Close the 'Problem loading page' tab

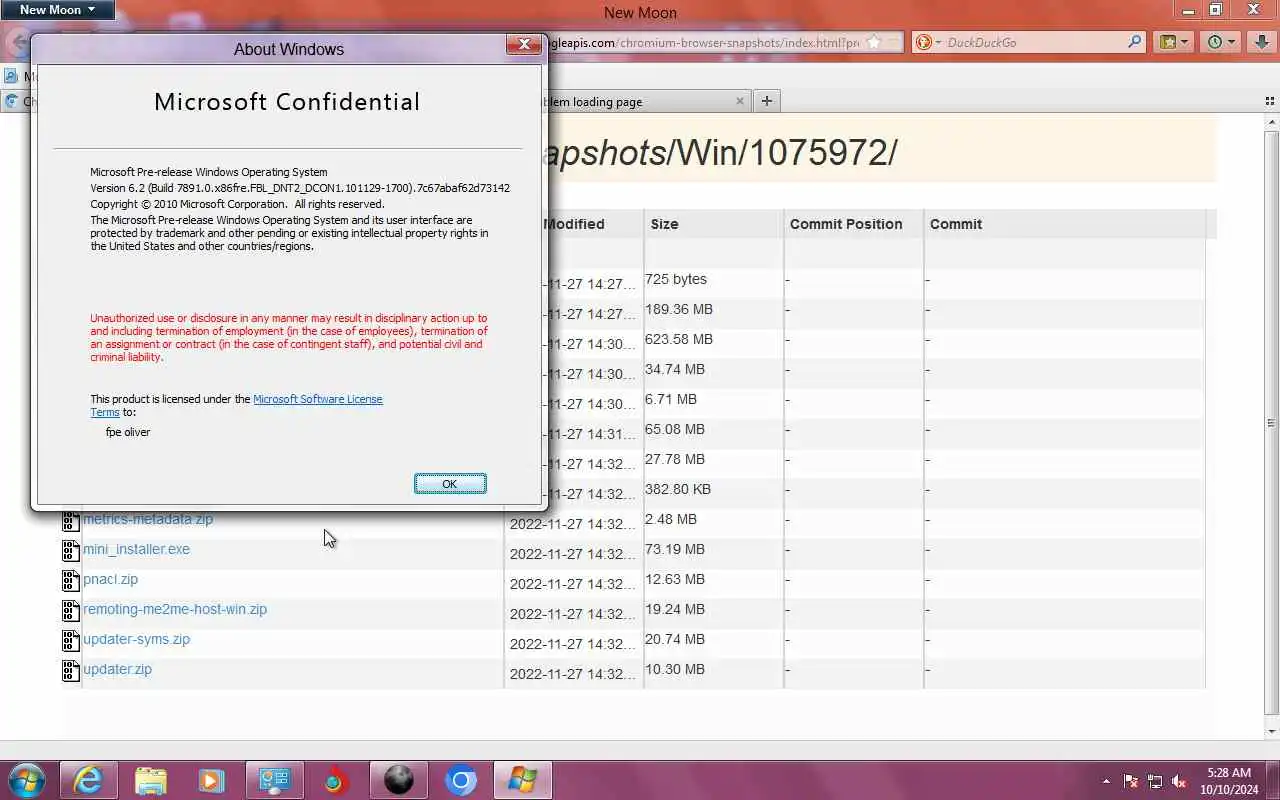point(740,101)
